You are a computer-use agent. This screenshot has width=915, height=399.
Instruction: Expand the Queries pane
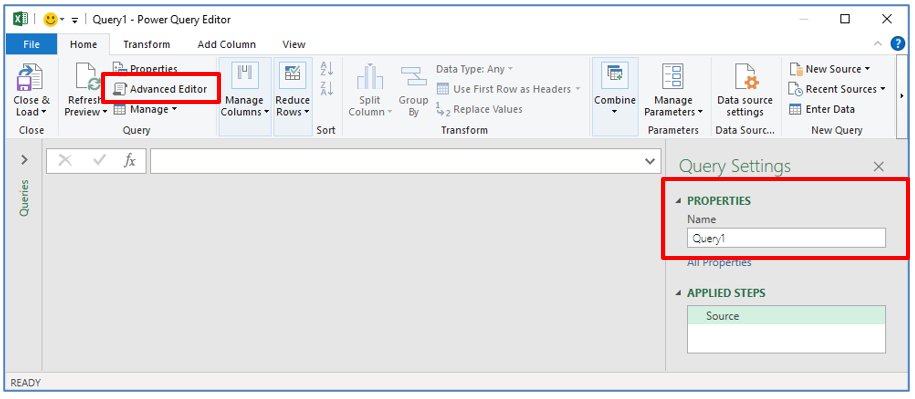coord(24,160)
